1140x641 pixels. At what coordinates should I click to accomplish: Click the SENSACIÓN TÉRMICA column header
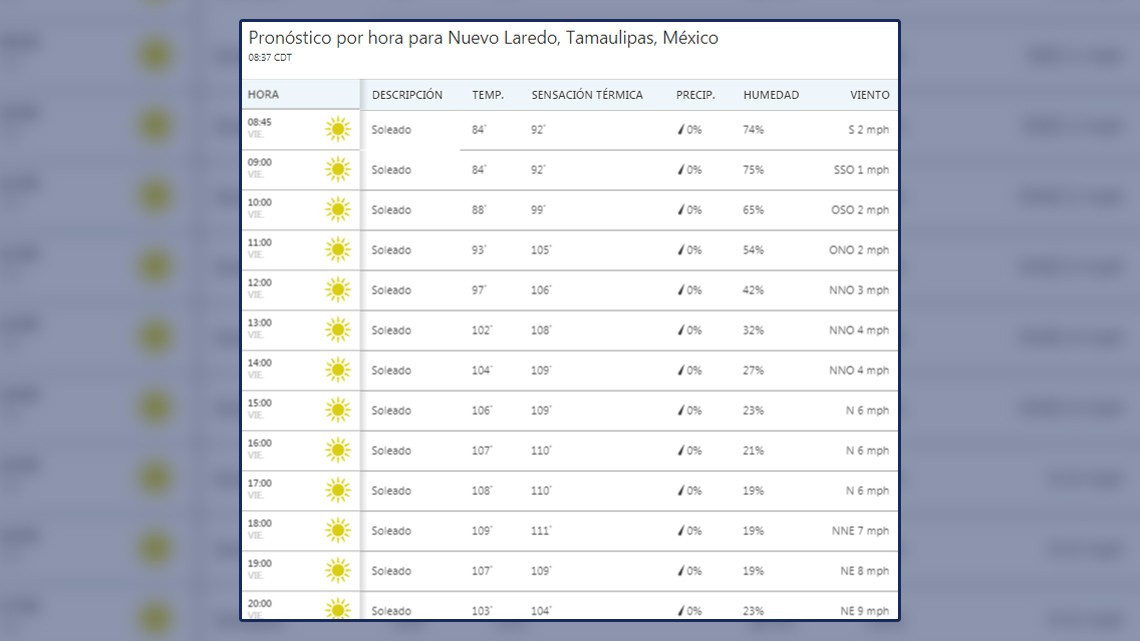point(587,94)
